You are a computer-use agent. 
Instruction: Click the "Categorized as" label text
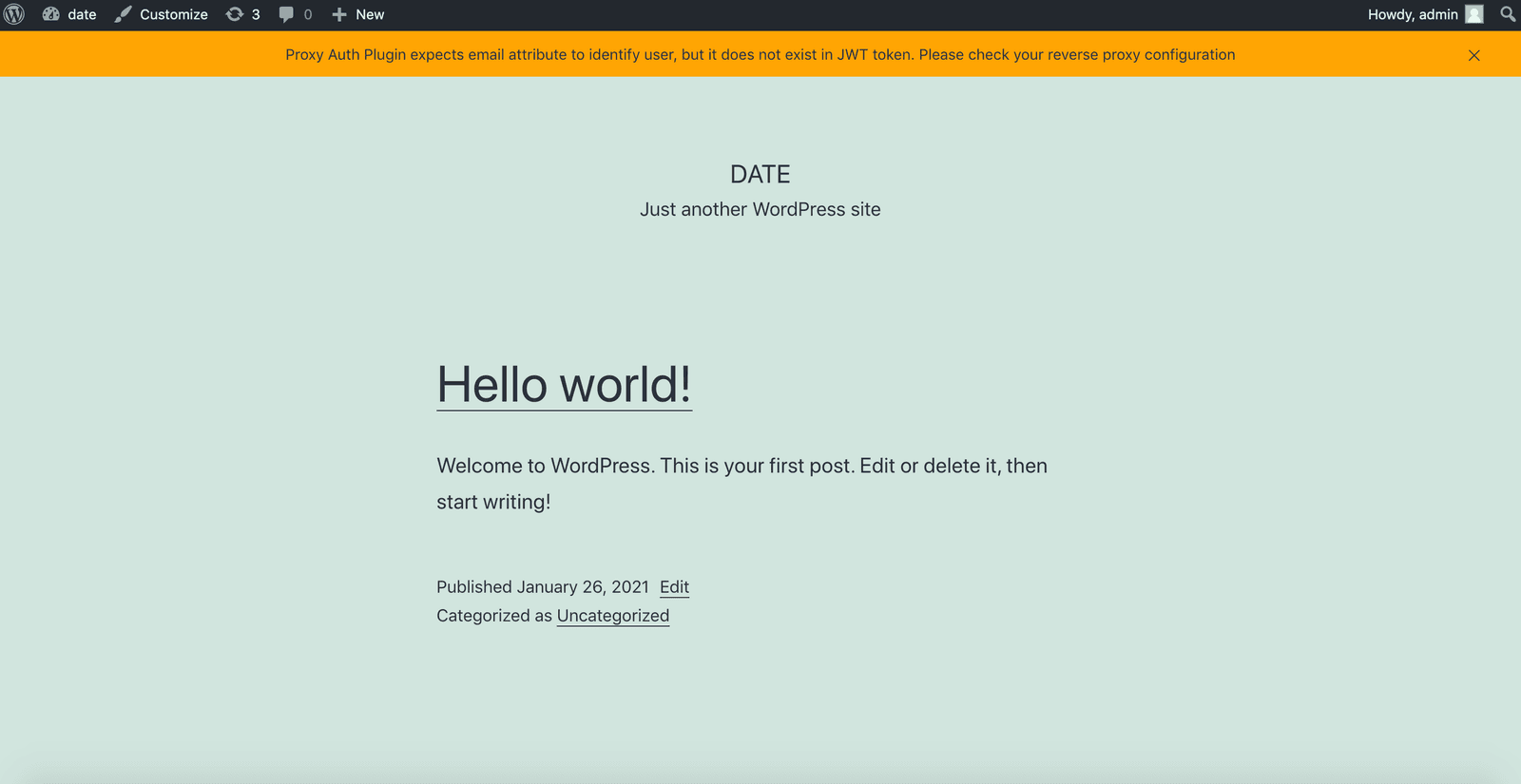pyautogui.click(x=494, y=616)
